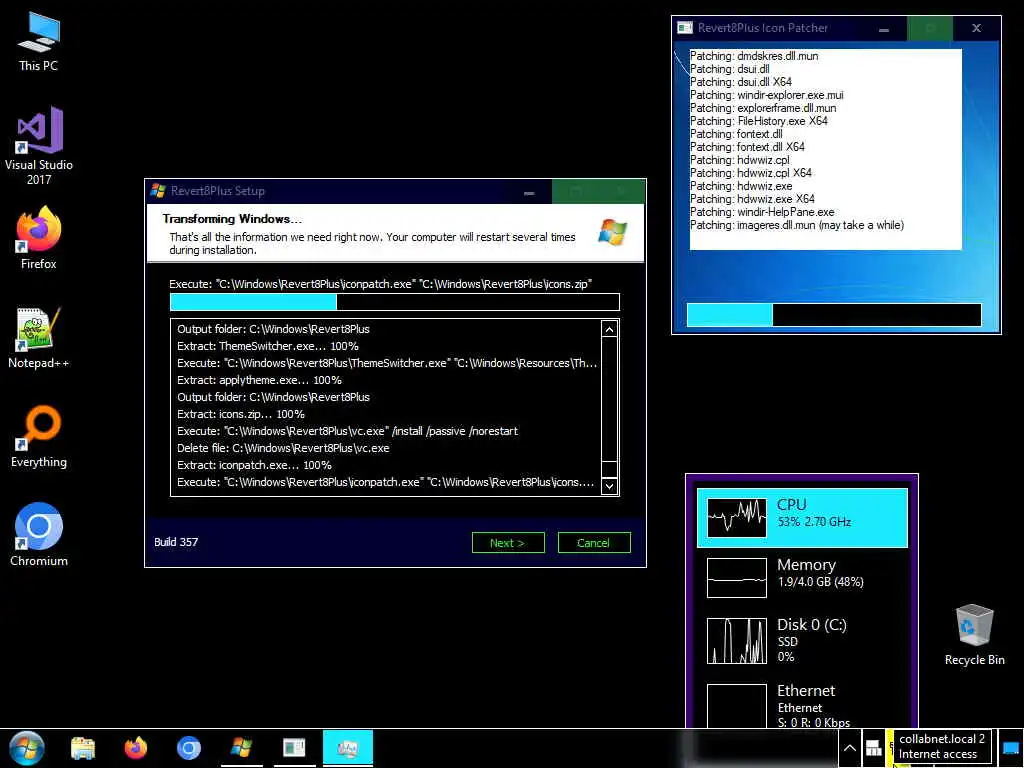
Task: Open This PC desktop icon
Action: coord(39,42)
